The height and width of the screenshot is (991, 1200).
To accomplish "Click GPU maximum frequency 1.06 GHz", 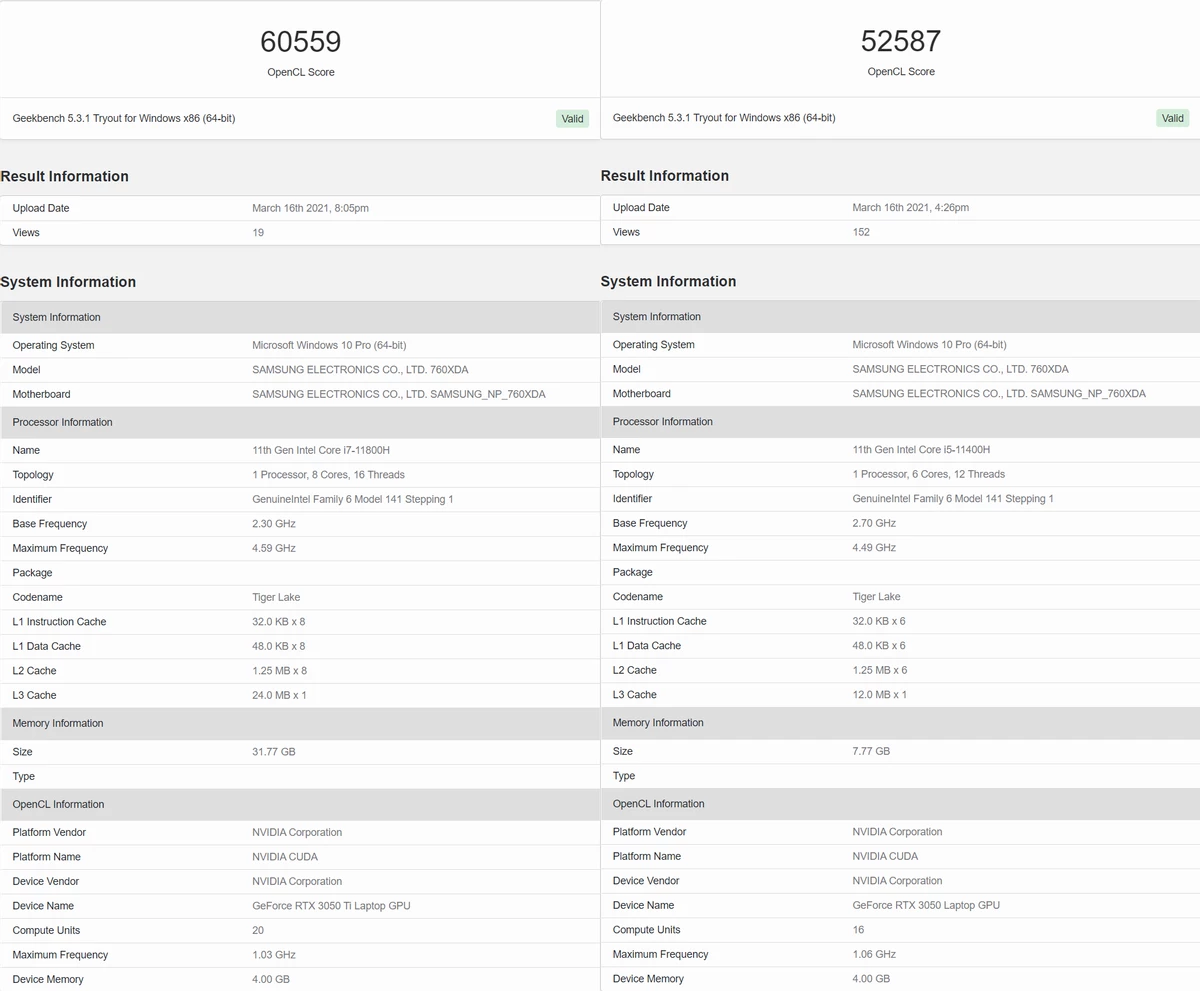I will 874,954.
